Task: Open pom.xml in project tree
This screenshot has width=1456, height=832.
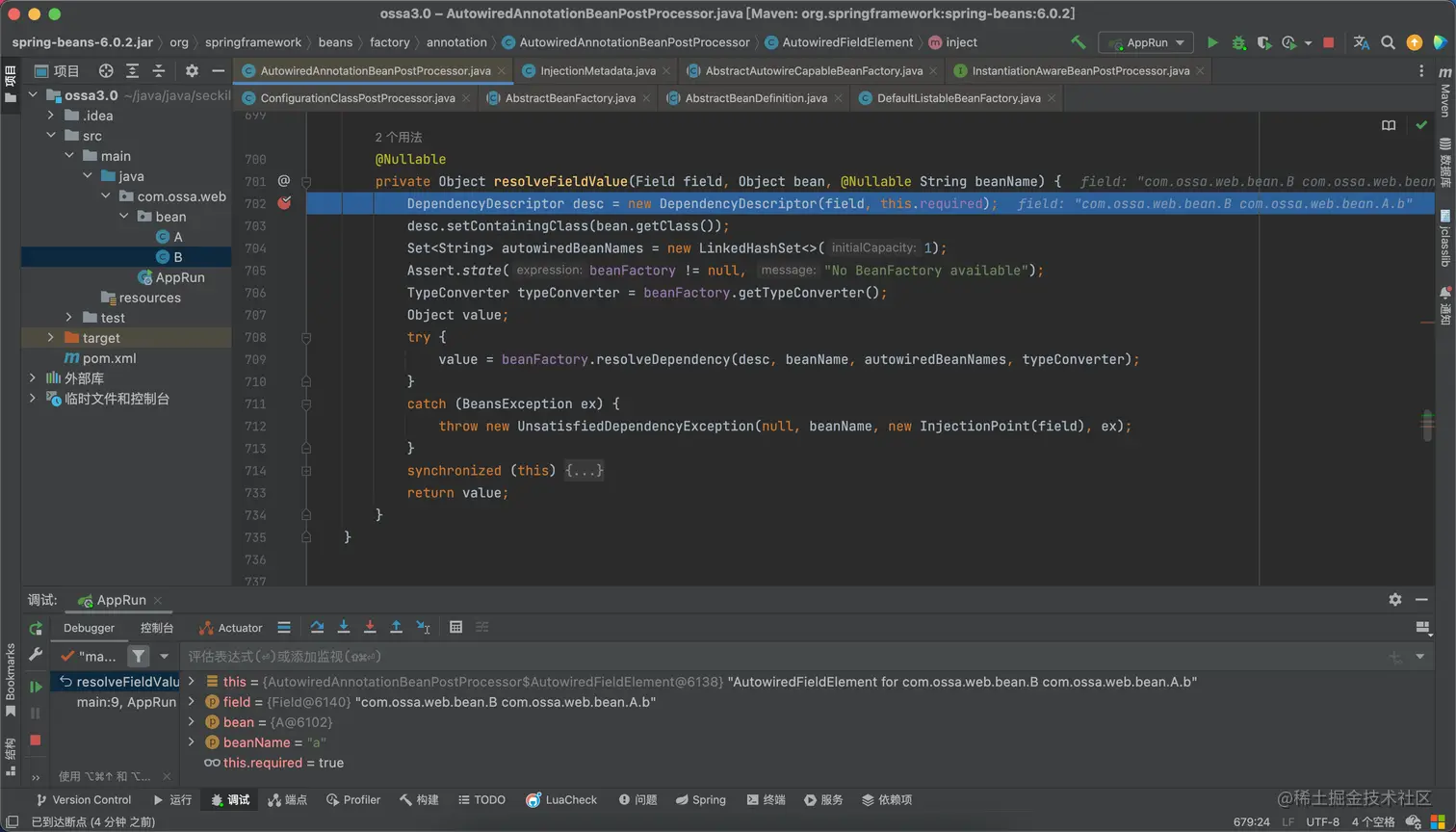Action: point(100,358)
